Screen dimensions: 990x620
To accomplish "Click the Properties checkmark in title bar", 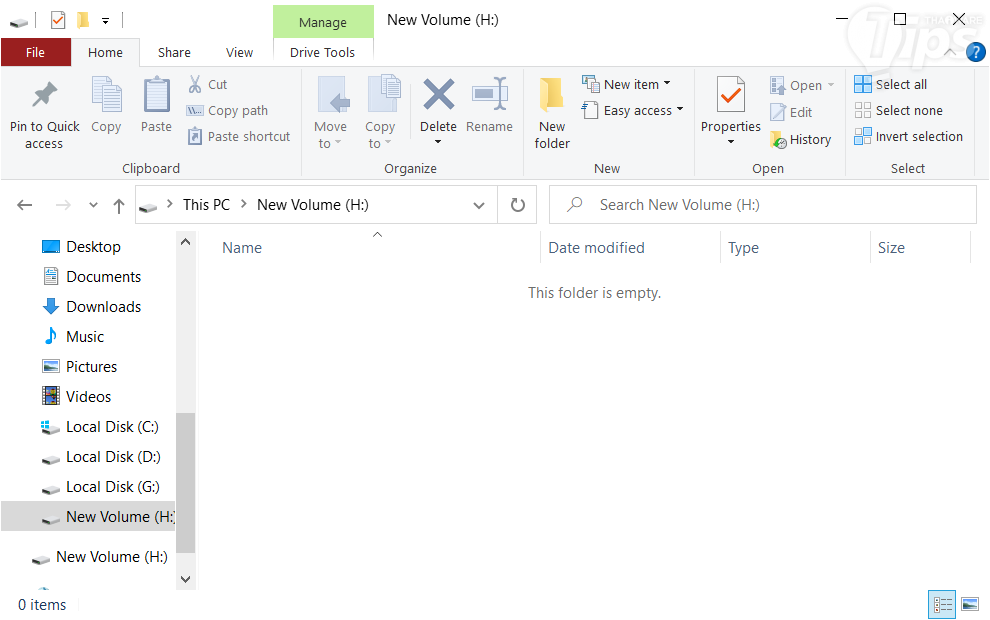I will pyautogui.click(x=57, y=20).
